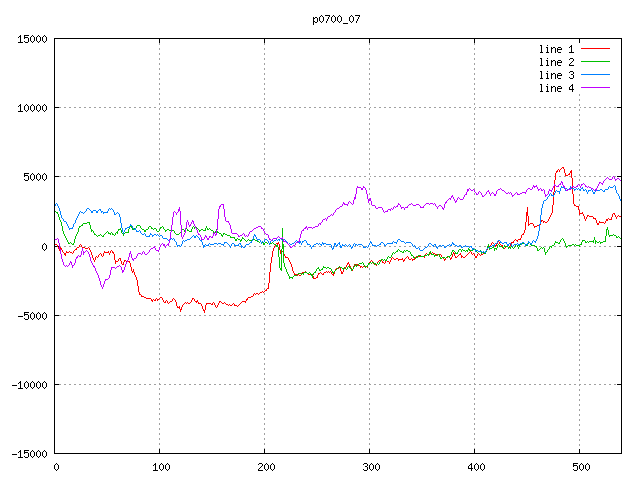Select the 'line 3' legend label

click(x=556, y=76)
